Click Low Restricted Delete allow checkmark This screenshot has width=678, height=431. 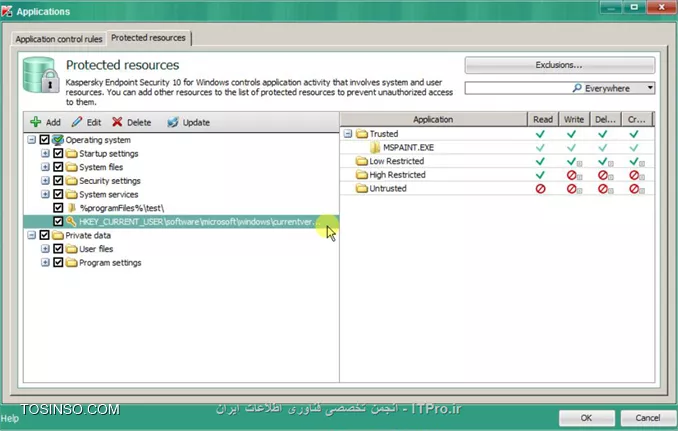603,161
